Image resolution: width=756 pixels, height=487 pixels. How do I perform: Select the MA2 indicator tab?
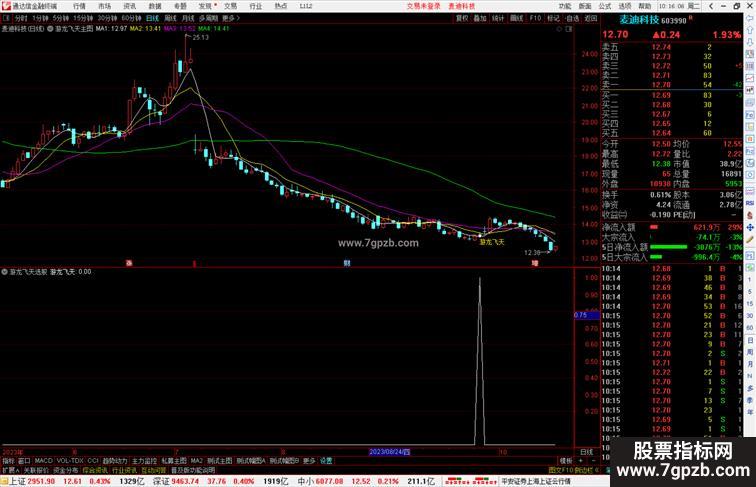(x=196, y=461)
